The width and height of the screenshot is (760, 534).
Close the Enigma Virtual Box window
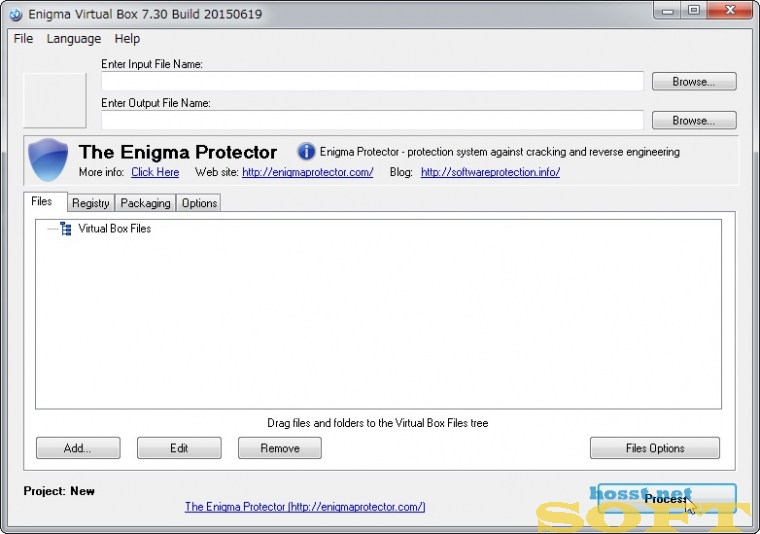[730, 10]
